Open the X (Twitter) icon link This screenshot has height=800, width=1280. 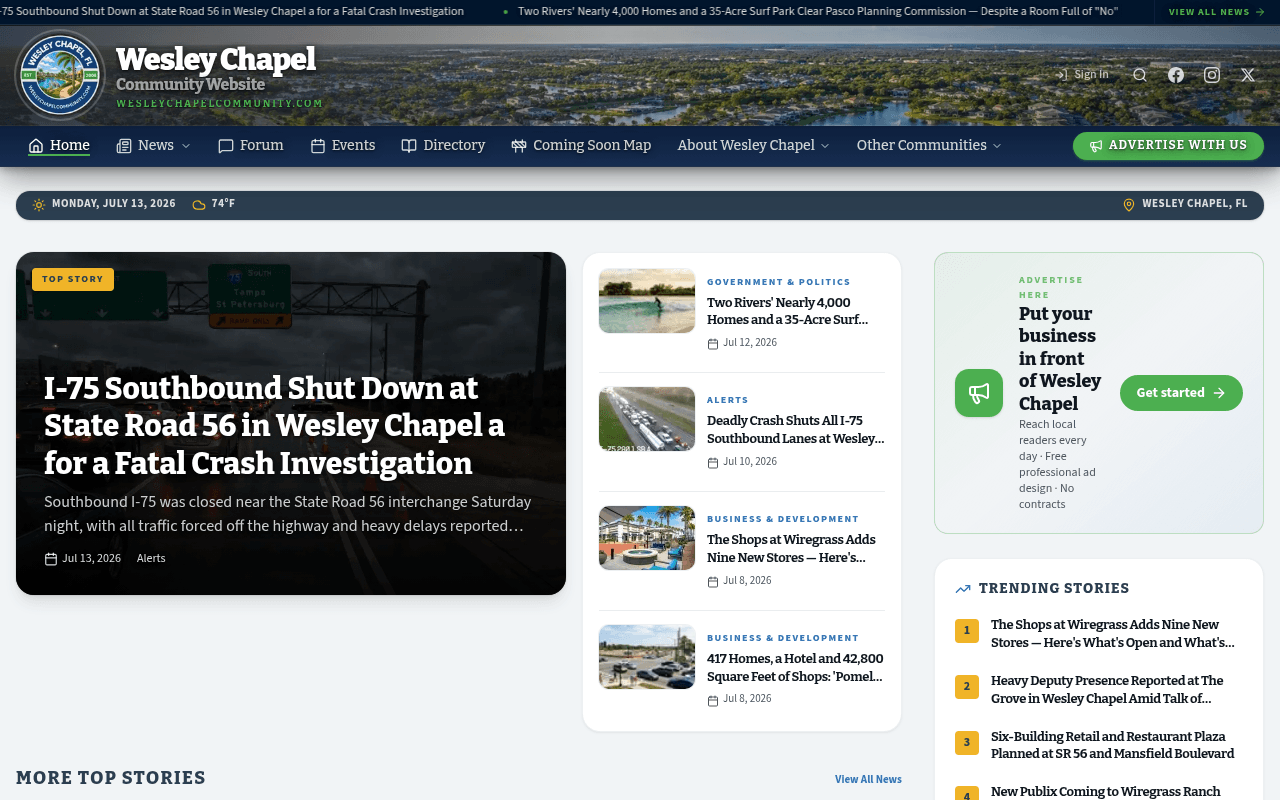pos(1248,75)
